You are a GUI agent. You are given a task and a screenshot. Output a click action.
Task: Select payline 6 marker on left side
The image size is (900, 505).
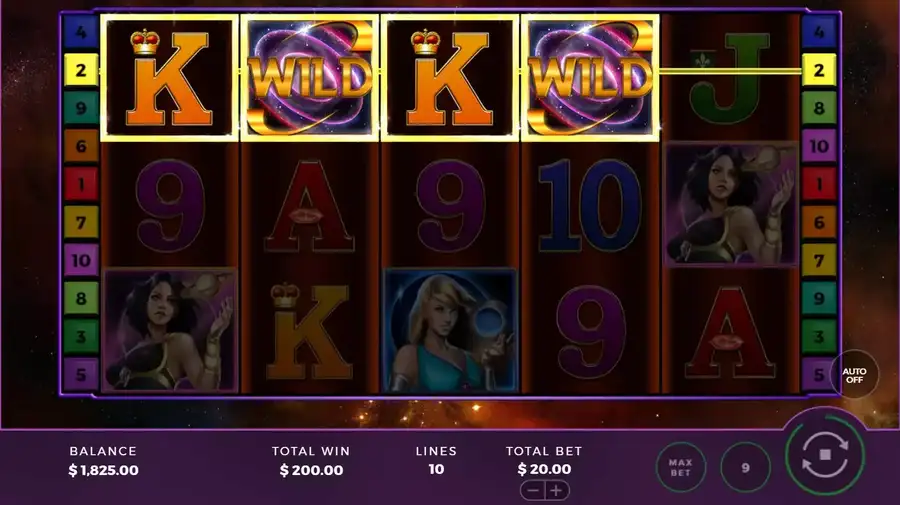(x=80, y=146)
